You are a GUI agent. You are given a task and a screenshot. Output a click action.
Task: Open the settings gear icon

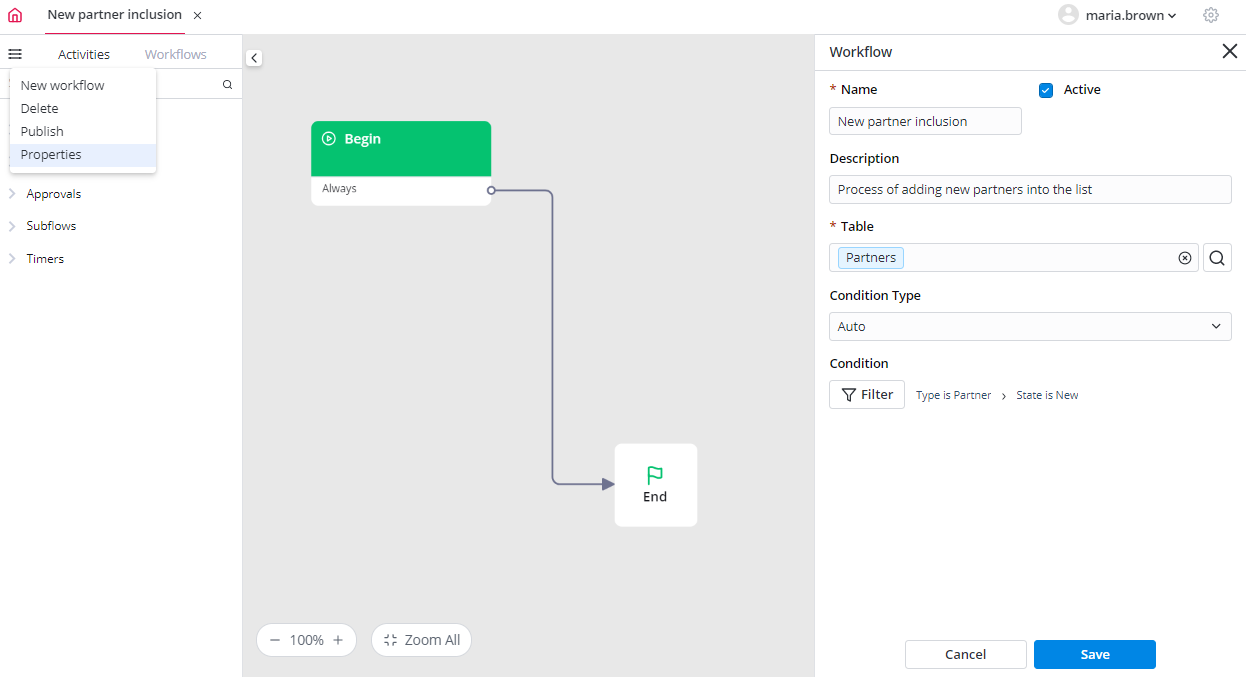pyautogui.click(x=1211, y=15)
